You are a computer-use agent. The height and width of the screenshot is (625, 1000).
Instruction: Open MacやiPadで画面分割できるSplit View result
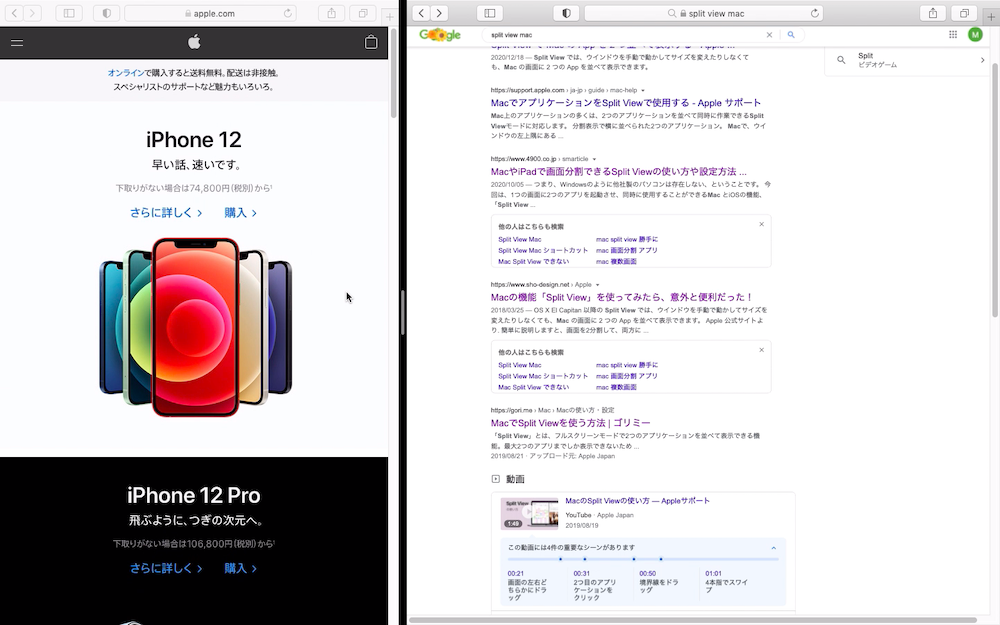(x=618, y=172)
